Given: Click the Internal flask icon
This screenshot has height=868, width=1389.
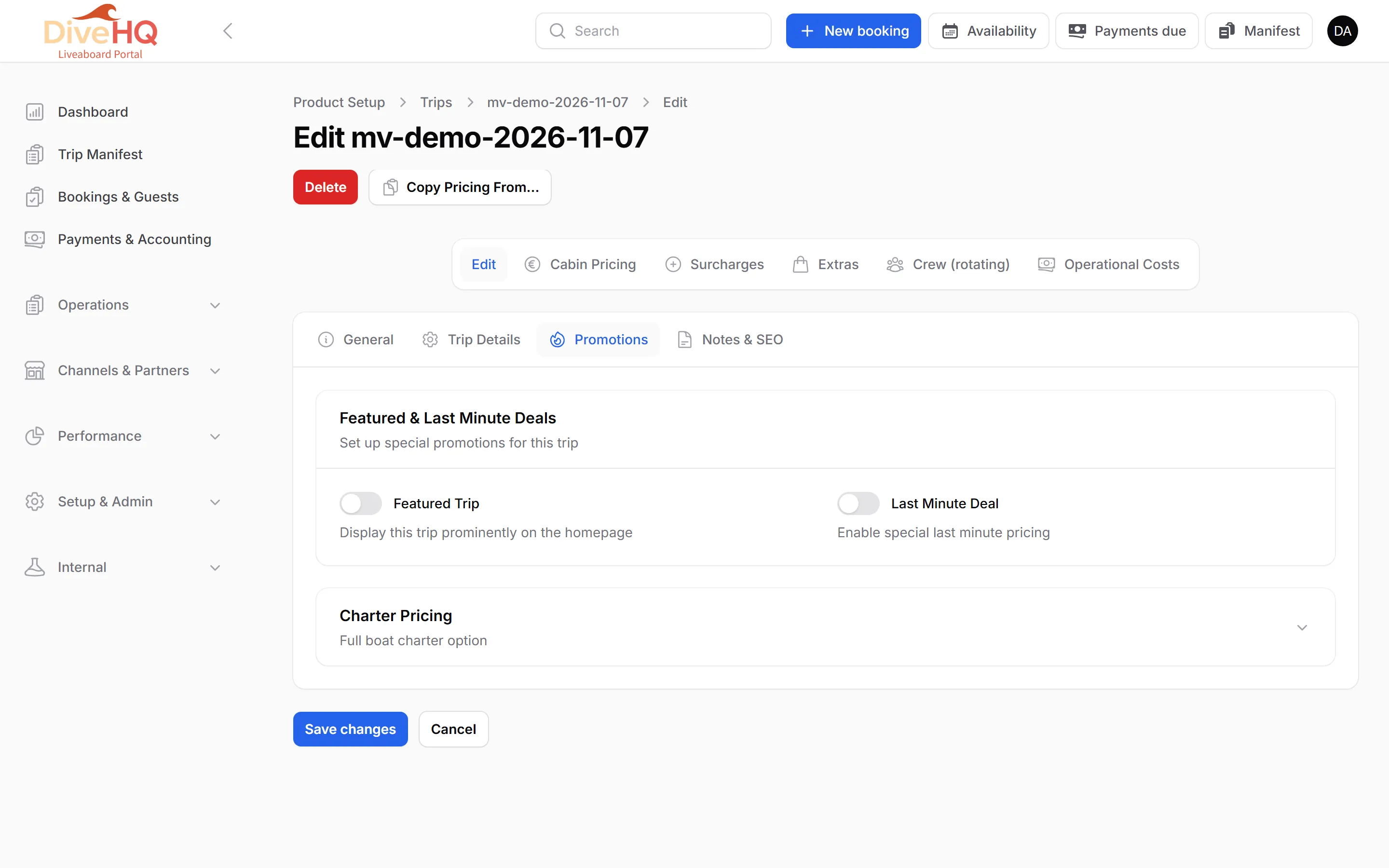Looking at the screenshot, I should tap(34, 567).
